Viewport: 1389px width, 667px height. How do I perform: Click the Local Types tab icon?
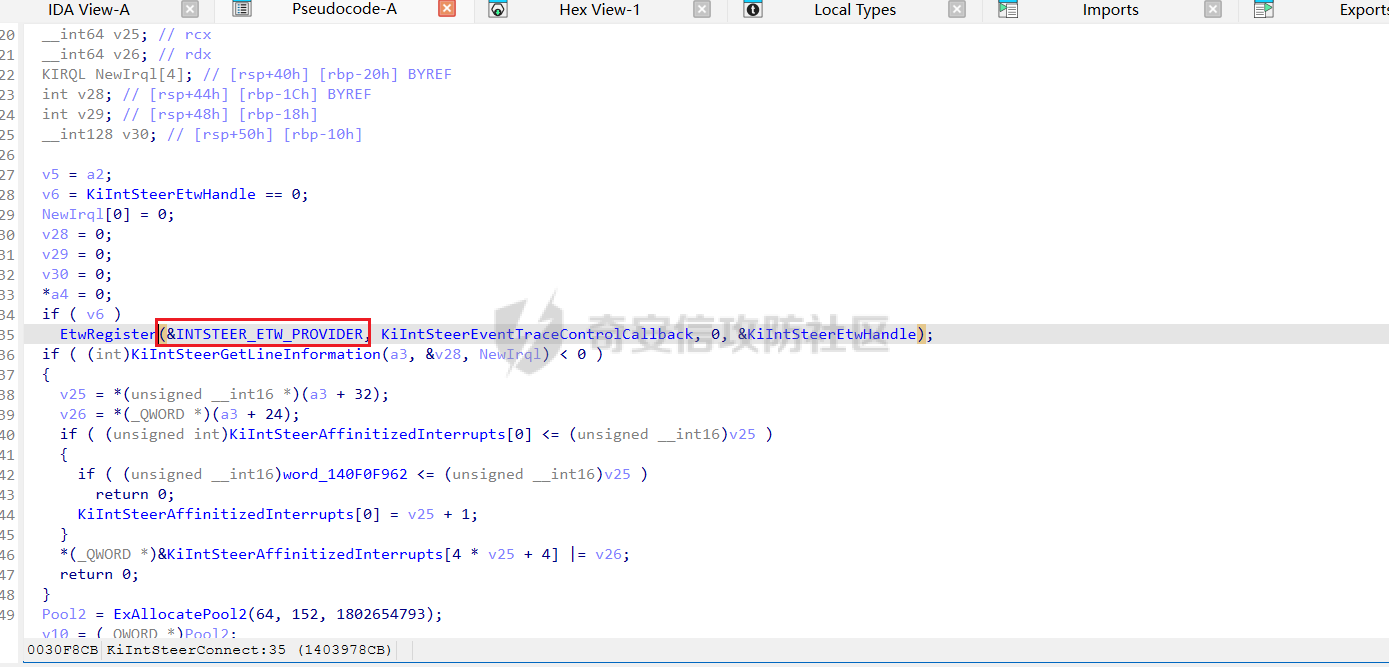(x=753, y=10)
